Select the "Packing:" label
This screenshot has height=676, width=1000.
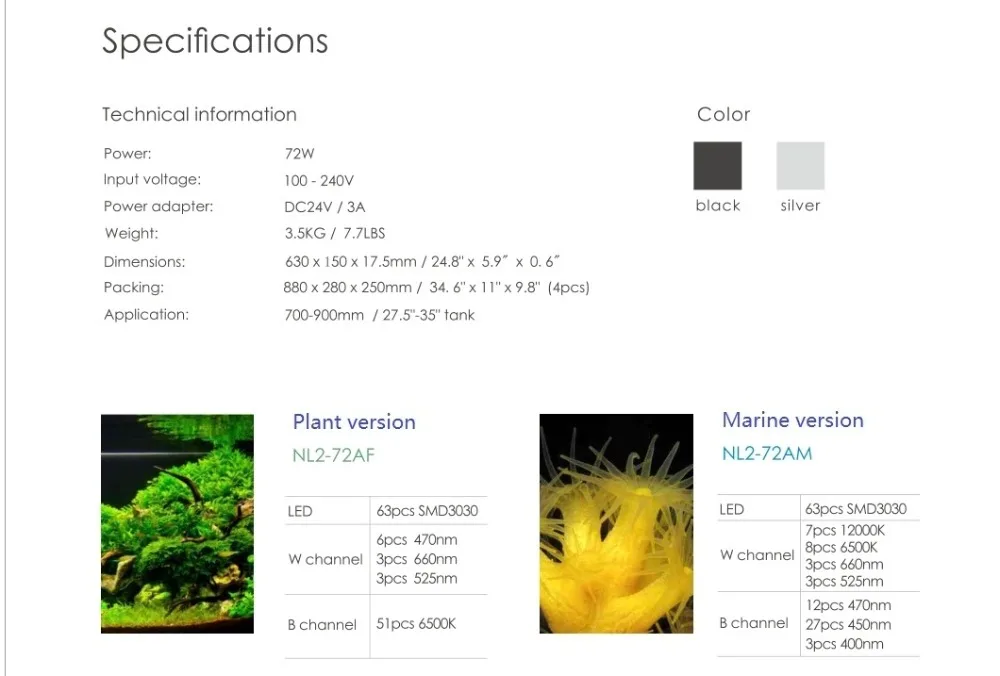[133, 288]
